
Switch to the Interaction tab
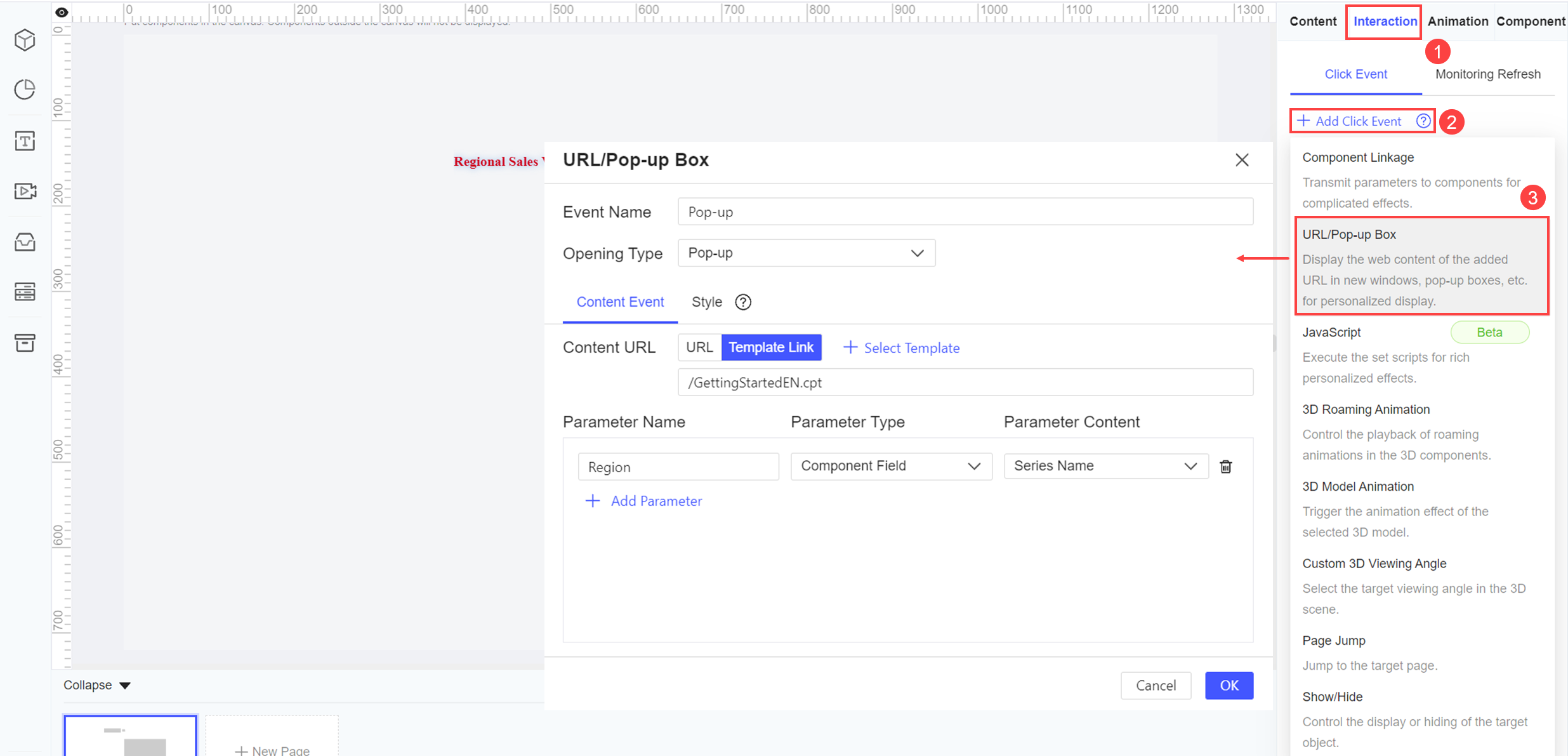click(x=1385, y=21)
